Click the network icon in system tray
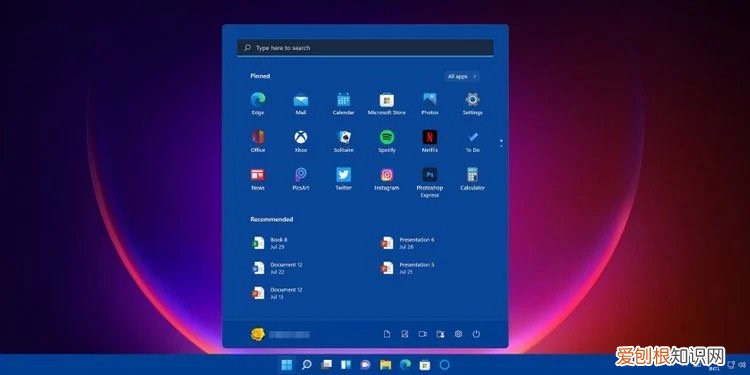The width and height of the screenshot is (750, 375). pyautogui.click(x=730, y=364)
